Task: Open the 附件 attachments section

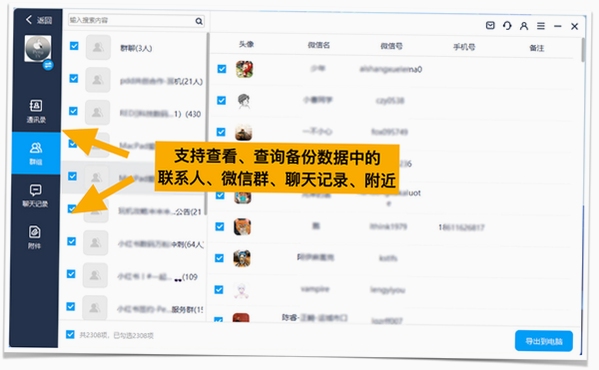Action: (34, 237)
